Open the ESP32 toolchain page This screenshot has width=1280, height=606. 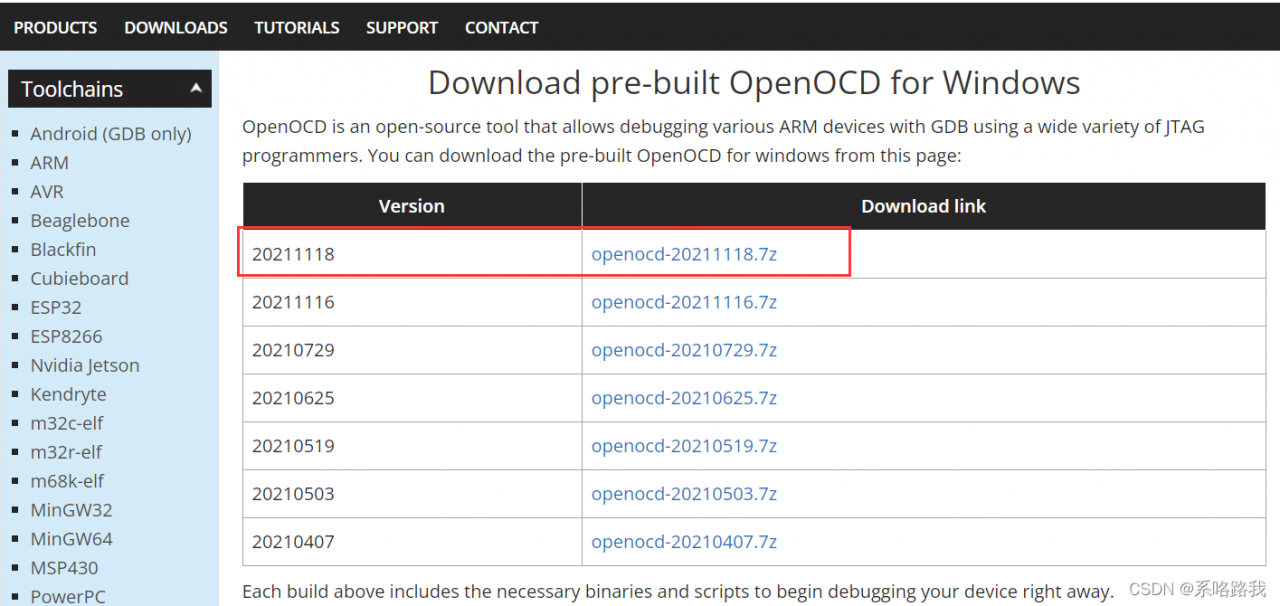click(x=56, y=308)
